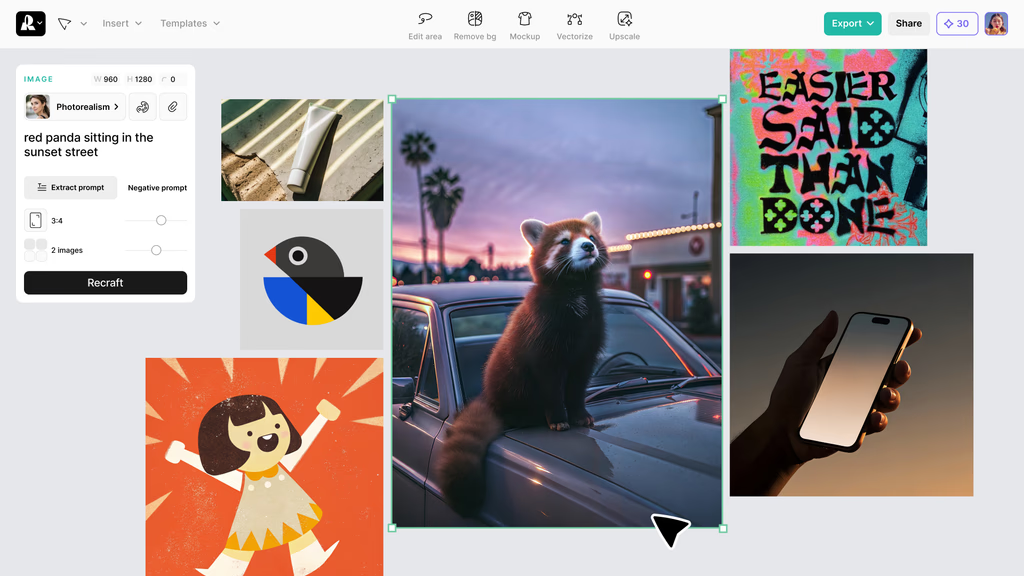Upscale the selected image

(624, 26)
